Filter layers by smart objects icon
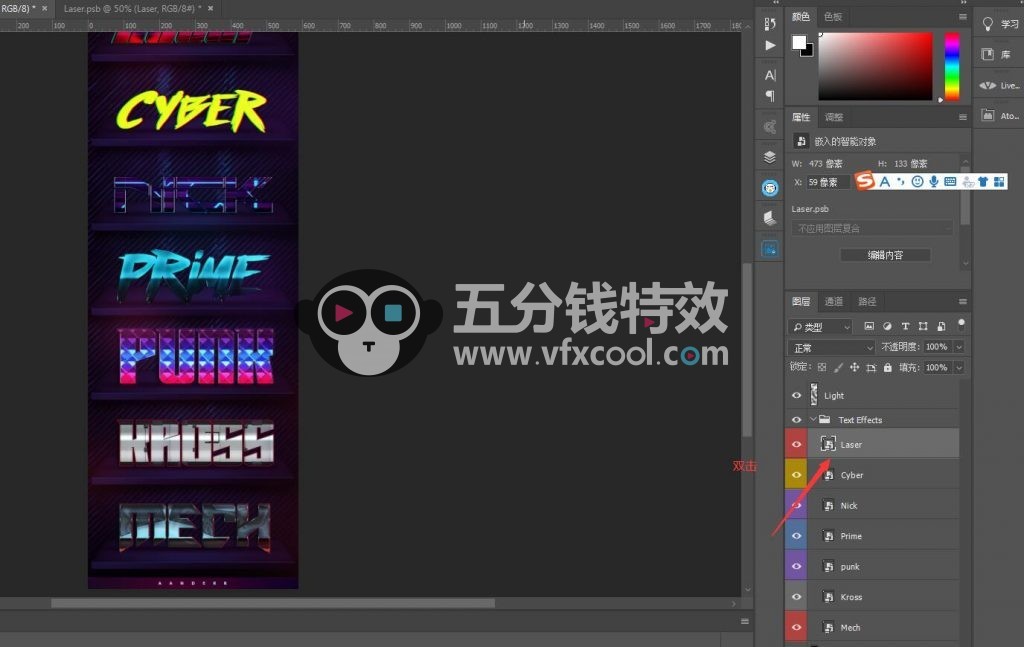The image size is (1024, 647). click(941, 326)
